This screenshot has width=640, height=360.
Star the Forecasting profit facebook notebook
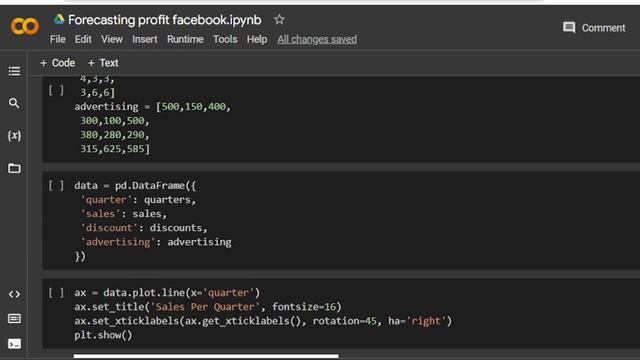(x=279, y=19)
